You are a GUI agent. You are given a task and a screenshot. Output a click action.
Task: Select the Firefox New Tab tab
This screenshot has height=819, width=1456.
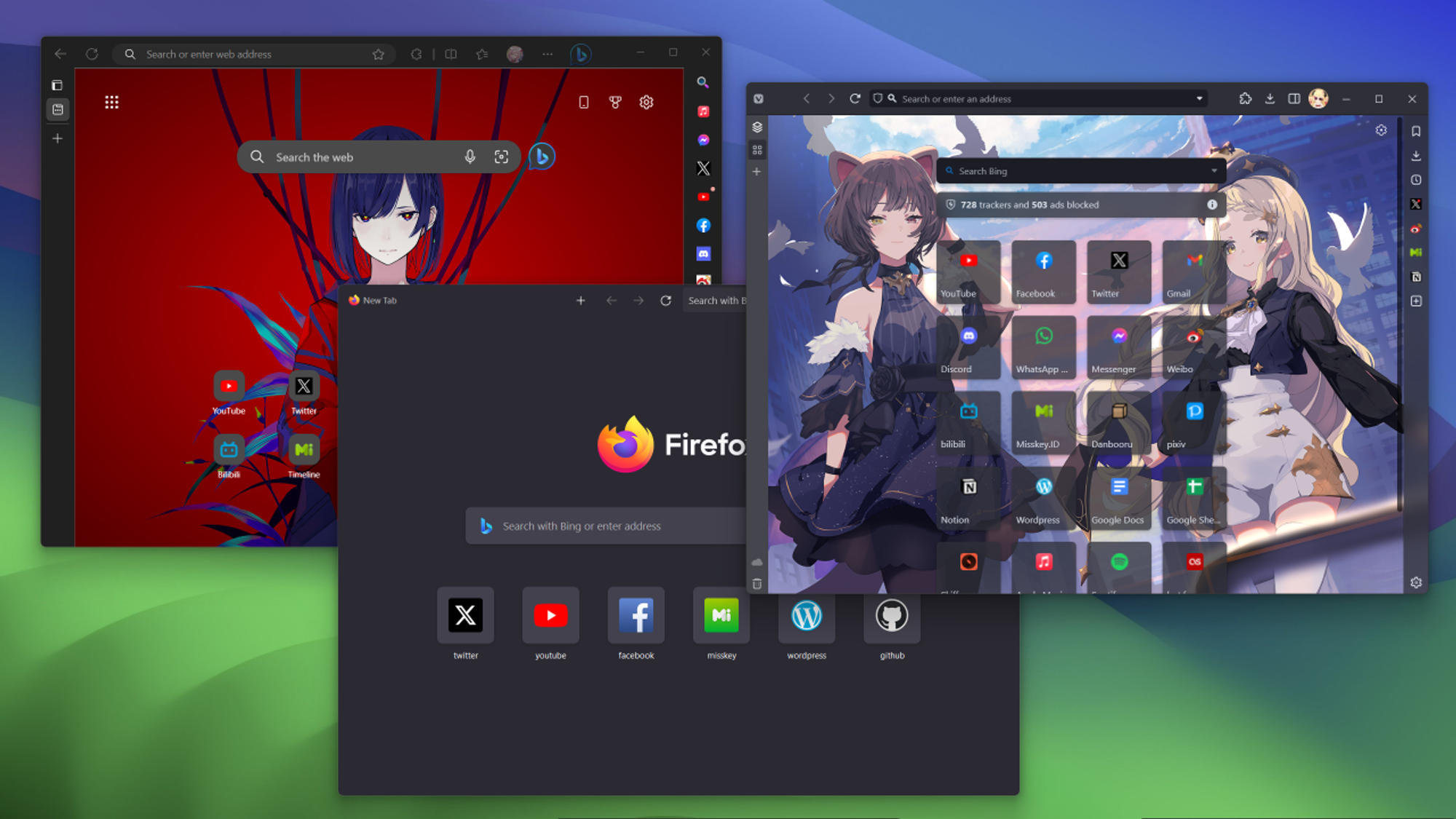(x=373, y=300)
